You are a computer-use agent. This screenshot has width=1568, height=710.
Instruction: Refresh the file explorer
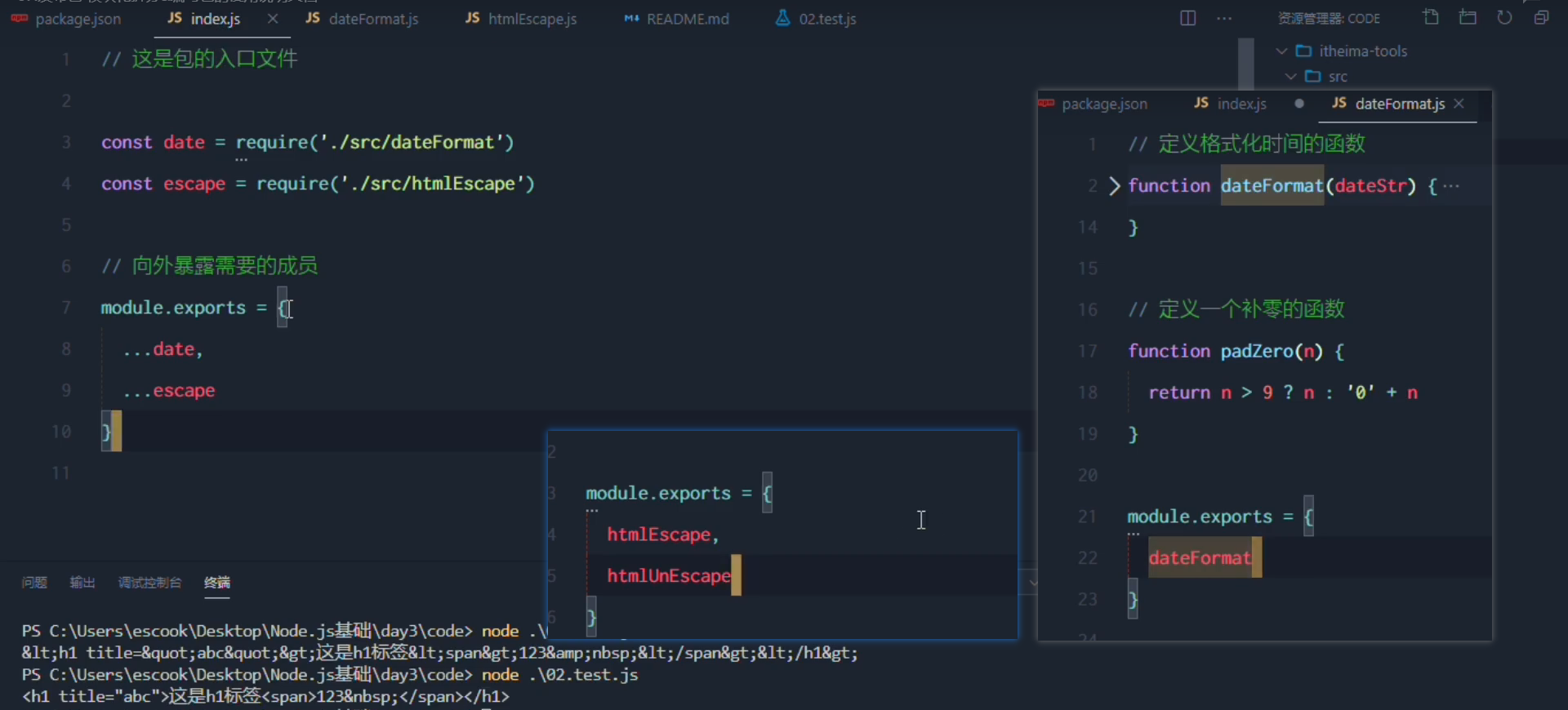pos(1504,17)
